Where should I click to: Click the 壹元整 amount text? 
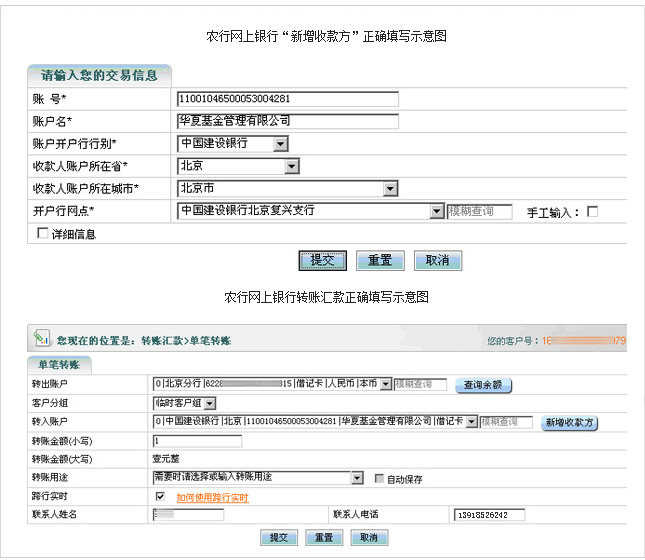[166, 459]
